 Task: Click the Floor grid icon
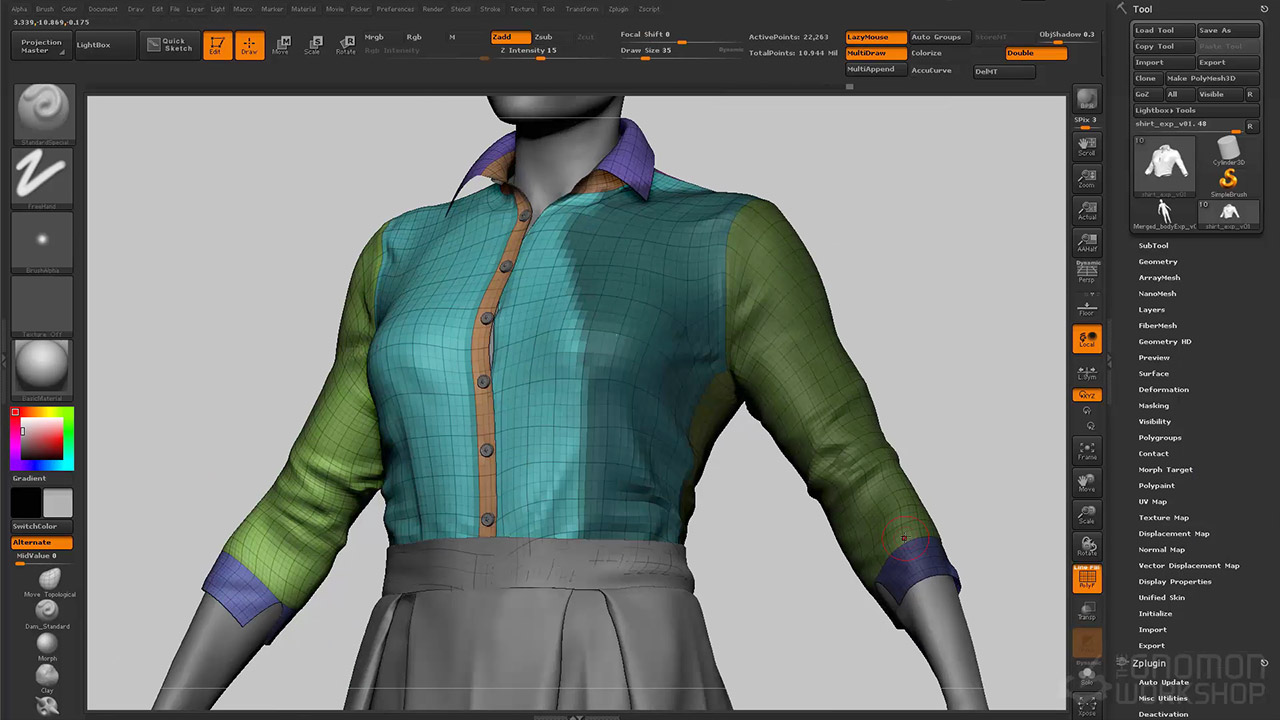(1086, 306)
